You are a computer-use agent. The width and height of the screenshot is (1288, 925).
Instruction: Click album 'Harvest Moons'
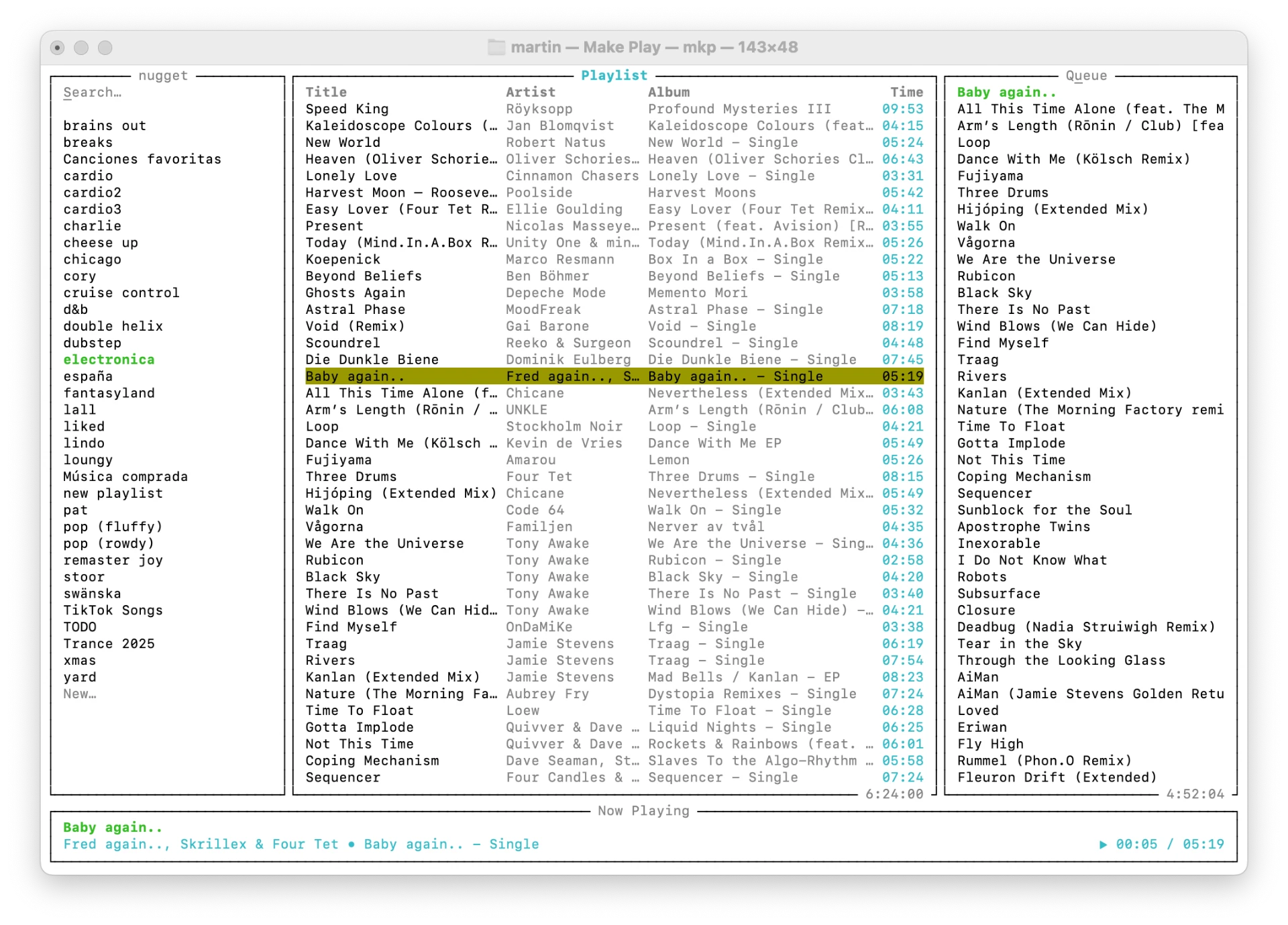702,193
